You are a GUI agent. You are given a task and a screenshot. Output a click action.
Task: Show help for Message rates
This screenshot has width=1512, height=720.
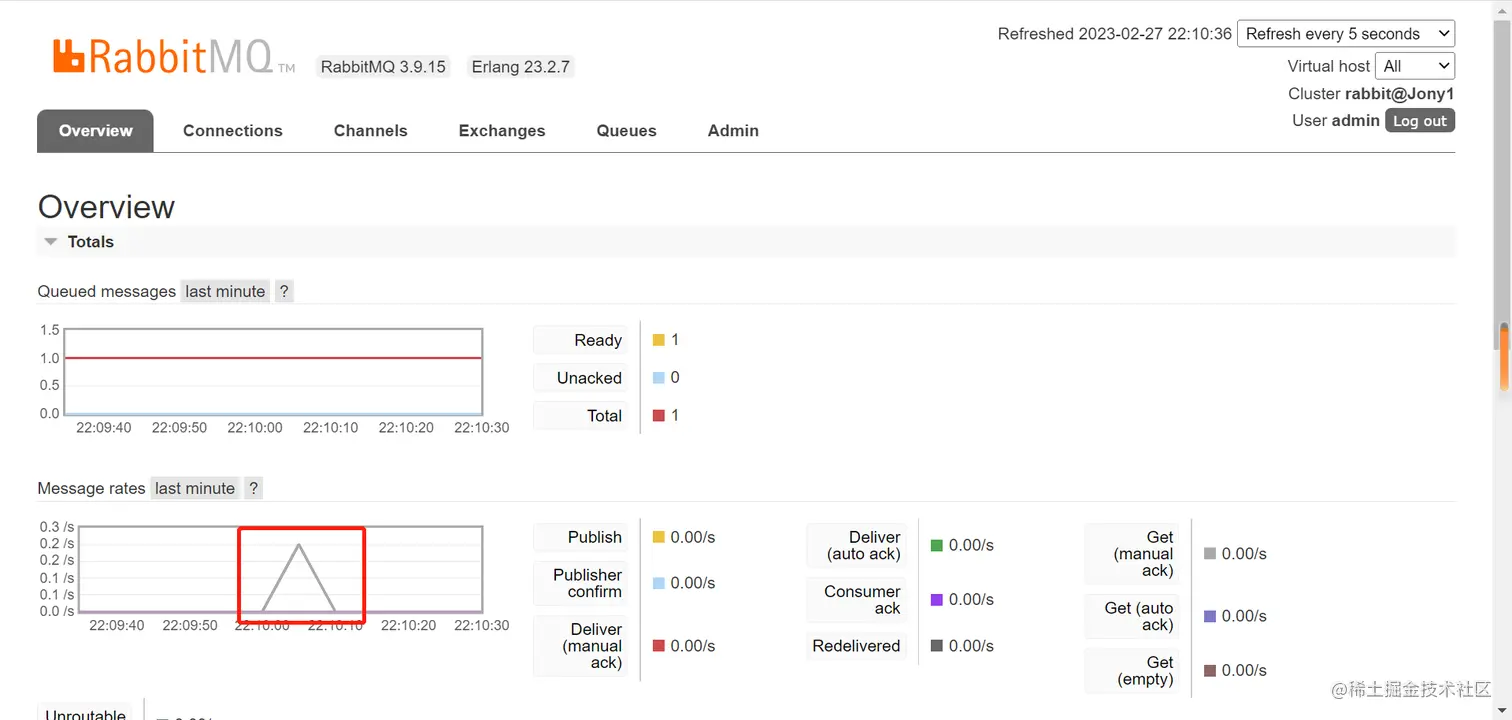click(x=254, y=488)
